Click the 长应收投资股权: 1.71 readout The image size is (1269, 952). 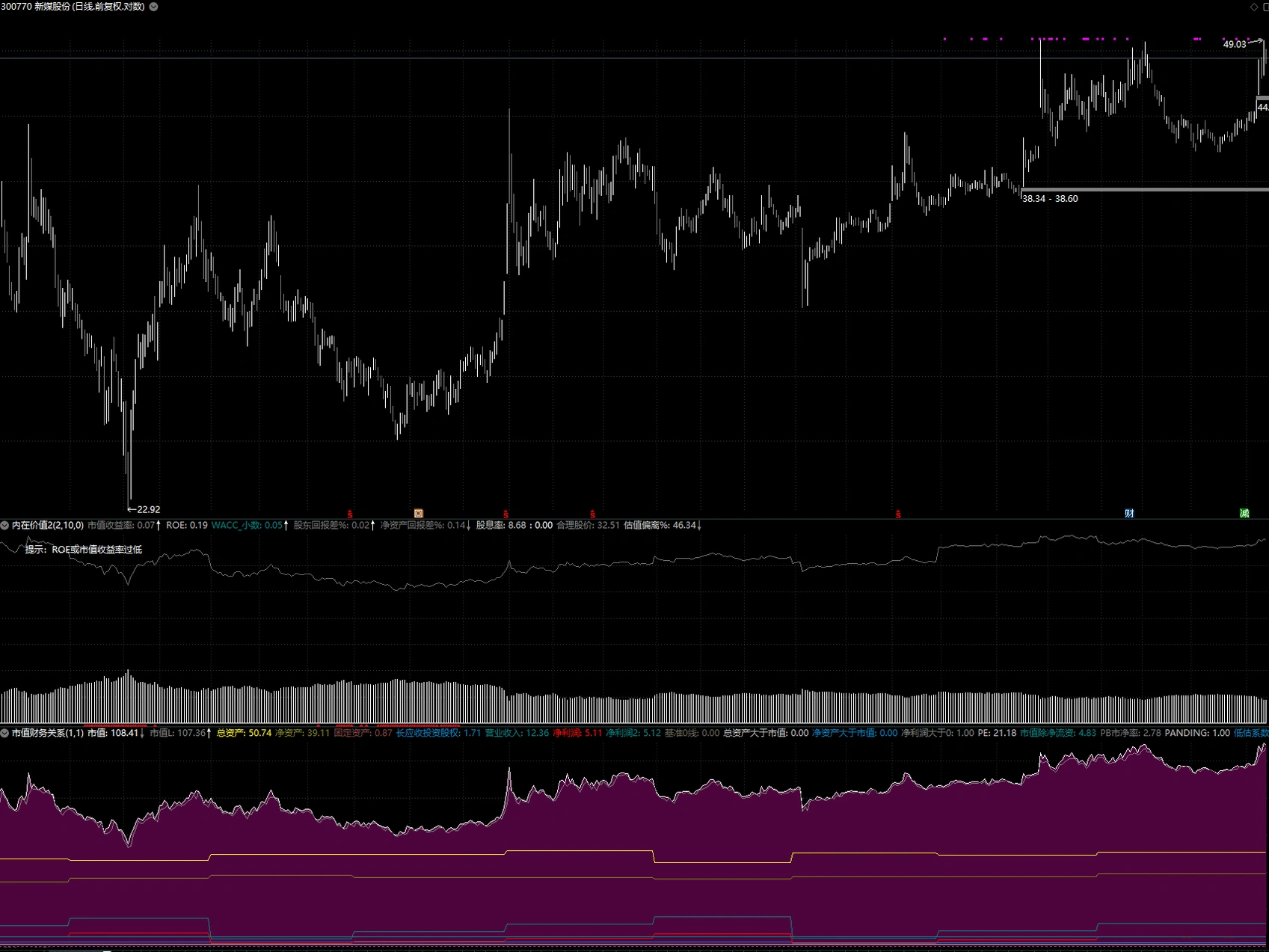click(x=439, y=733)
